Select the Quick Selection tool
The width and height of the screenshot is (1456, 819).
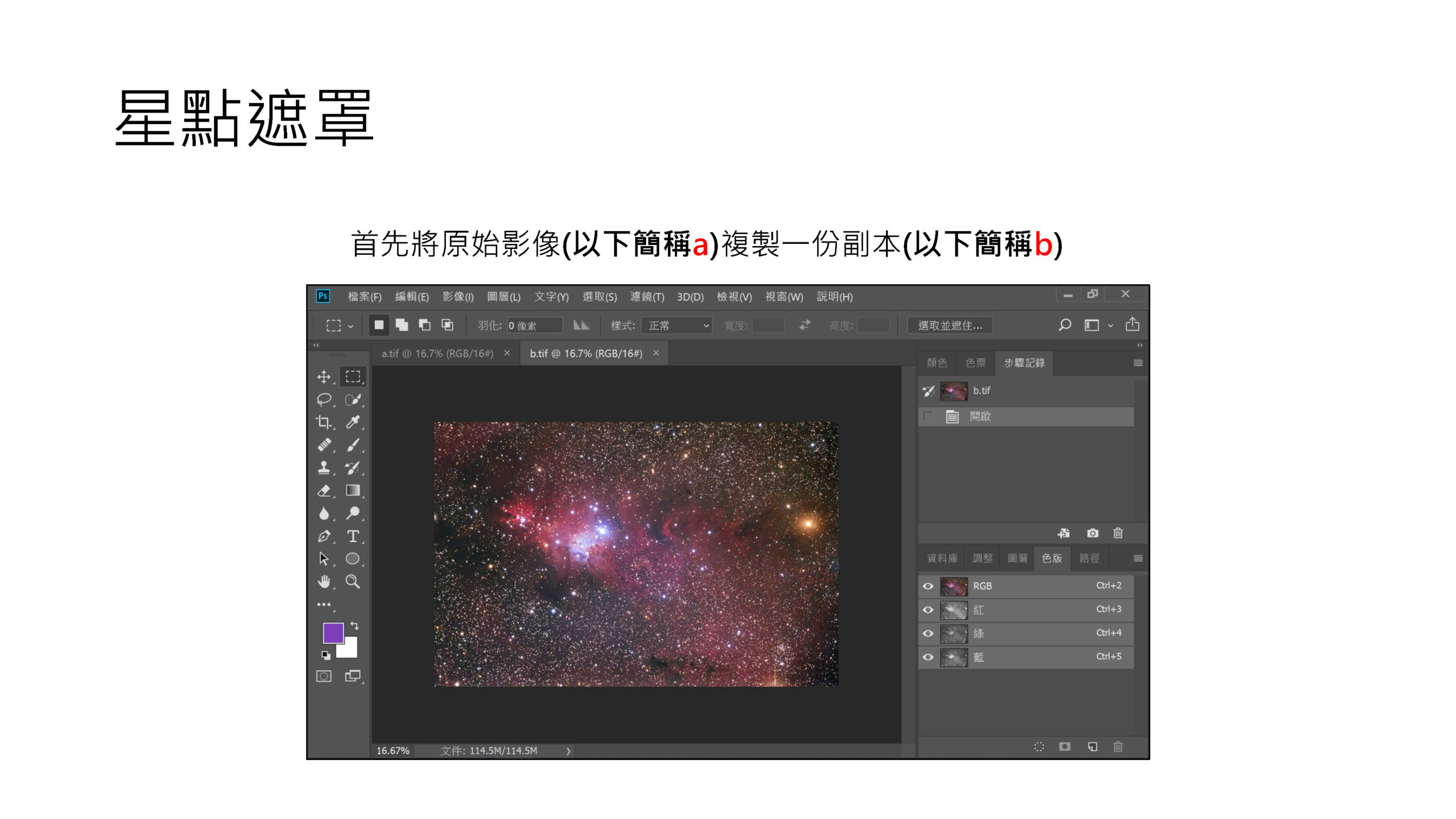(x=353, y=400)
